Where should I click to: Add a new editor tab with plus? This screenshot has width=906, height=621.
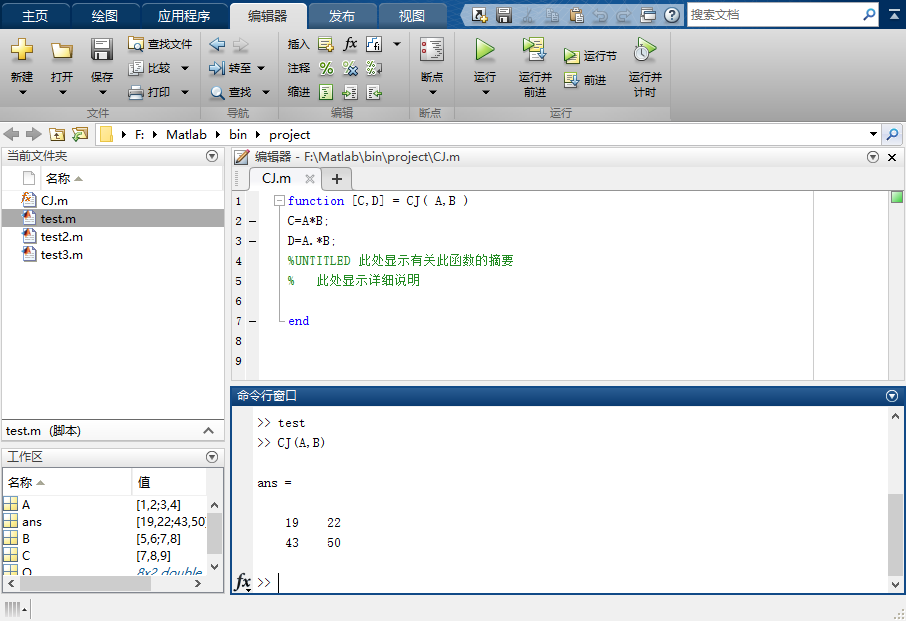pos(337,179)
